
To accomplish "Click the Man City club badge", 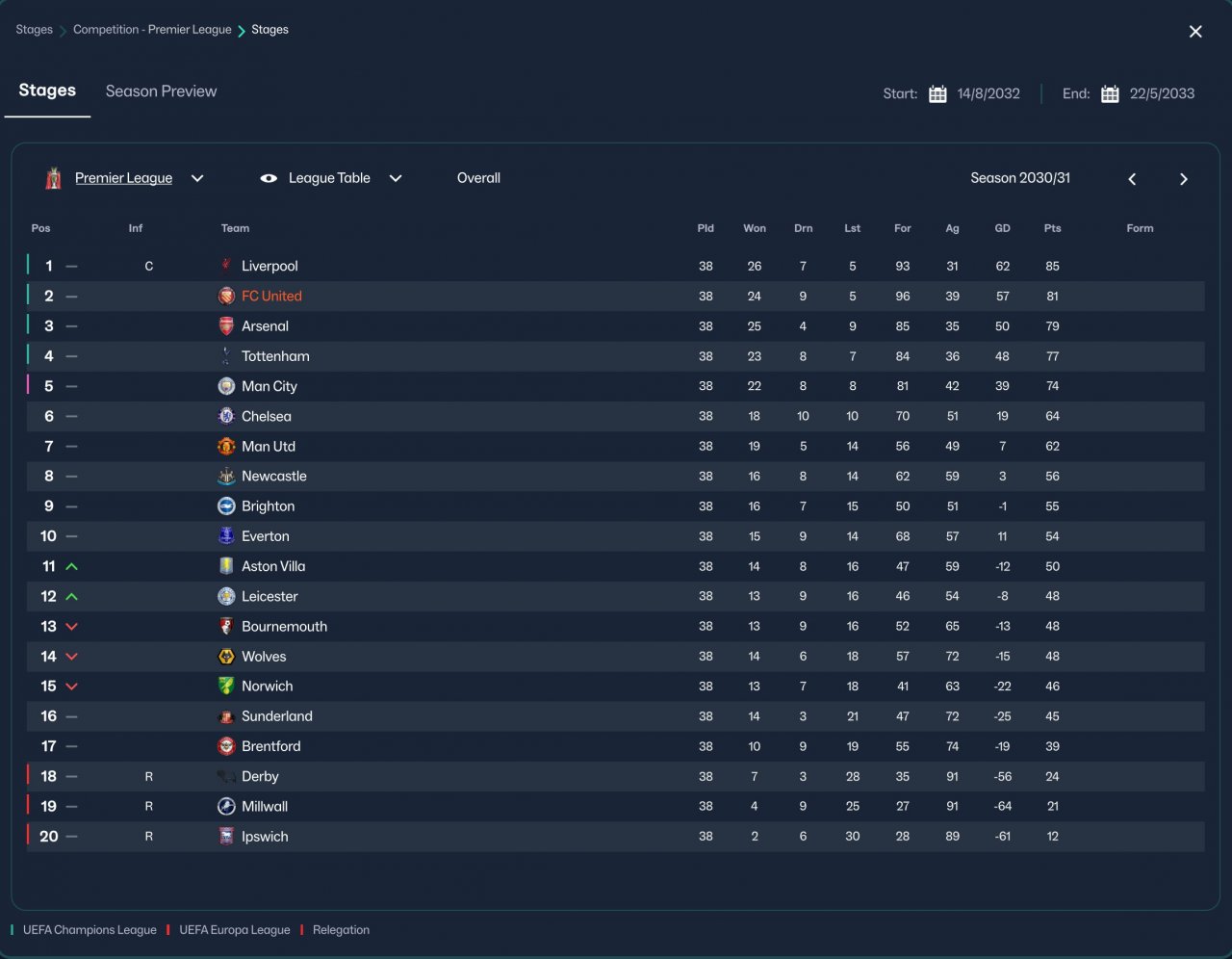I will coord(226,386).
